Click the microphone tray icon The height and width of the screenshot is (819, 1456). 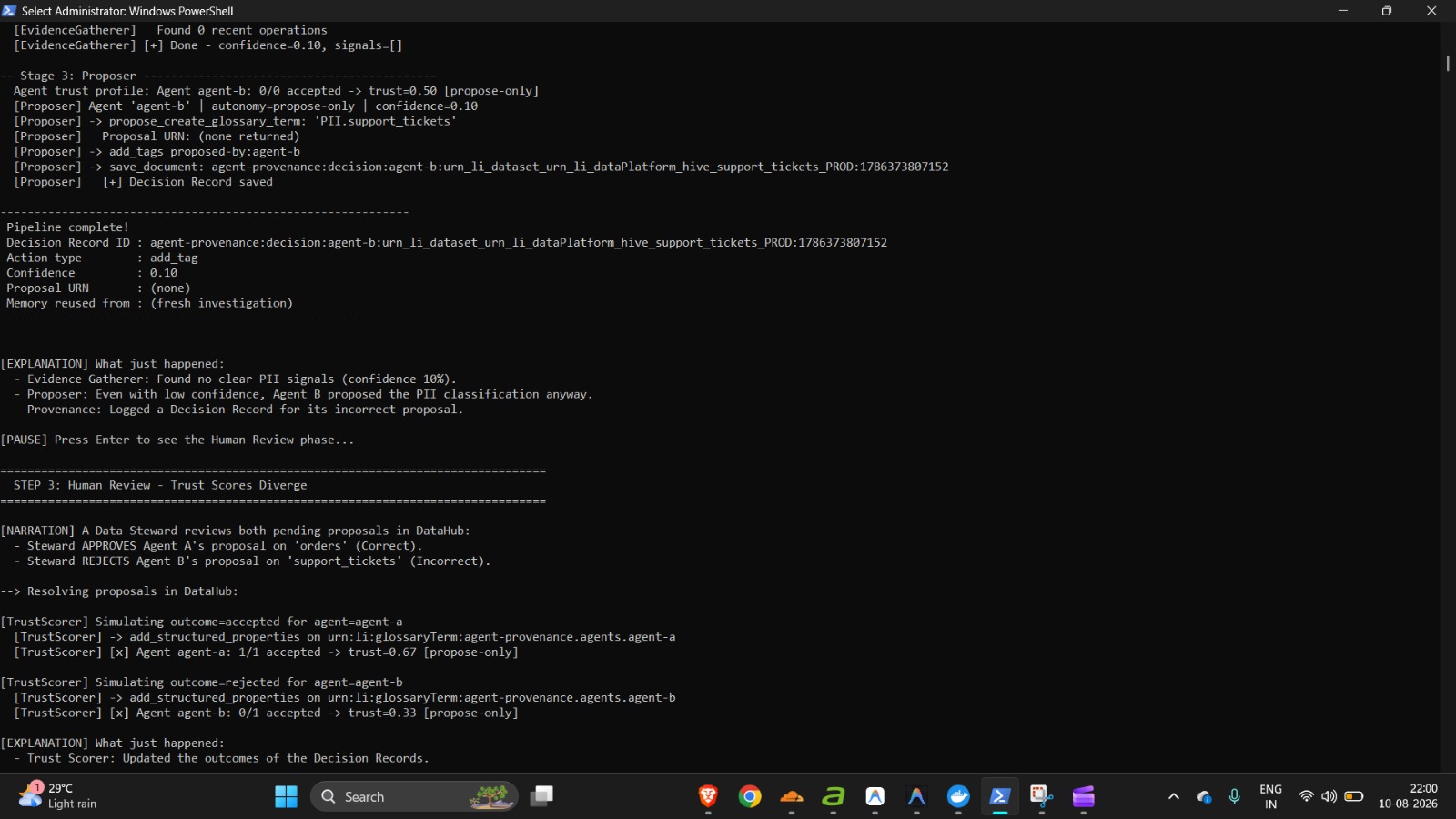pyautogui.click(x=1235, y=796)
